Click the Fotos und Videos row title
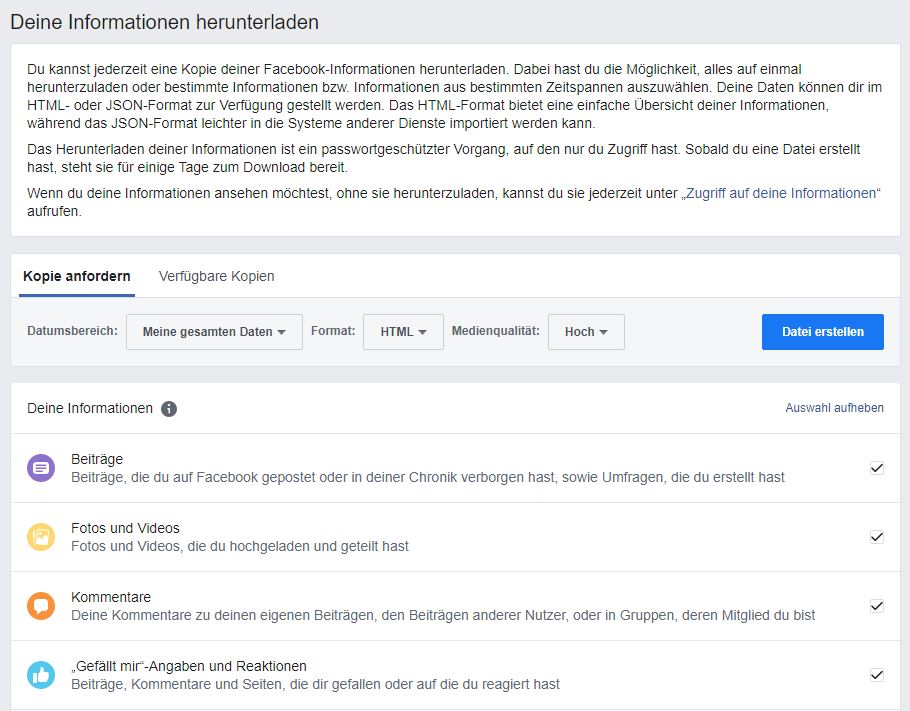The image size is (910, 711). (125, 528)
